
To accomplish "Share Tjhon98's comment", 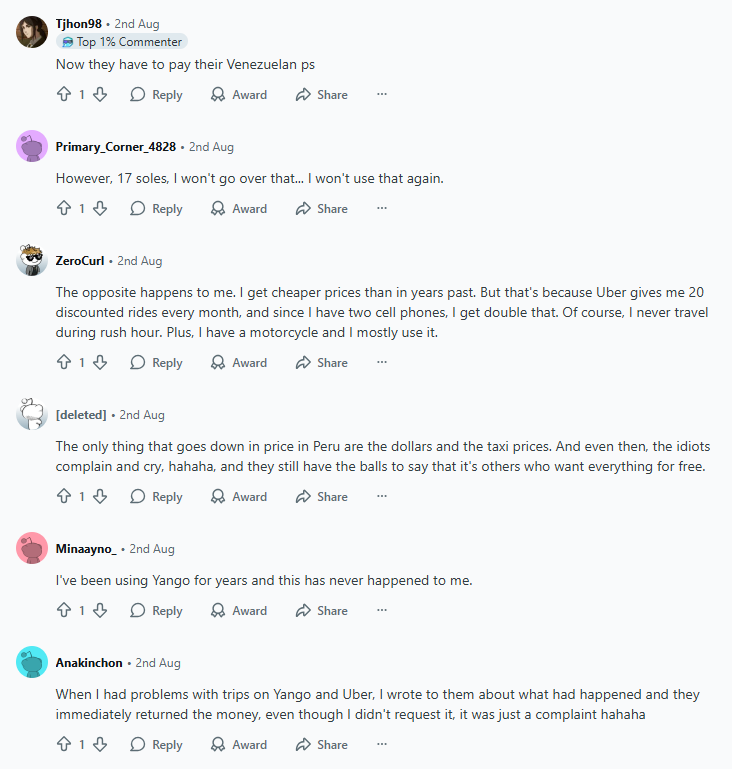I will coord(321,95).
